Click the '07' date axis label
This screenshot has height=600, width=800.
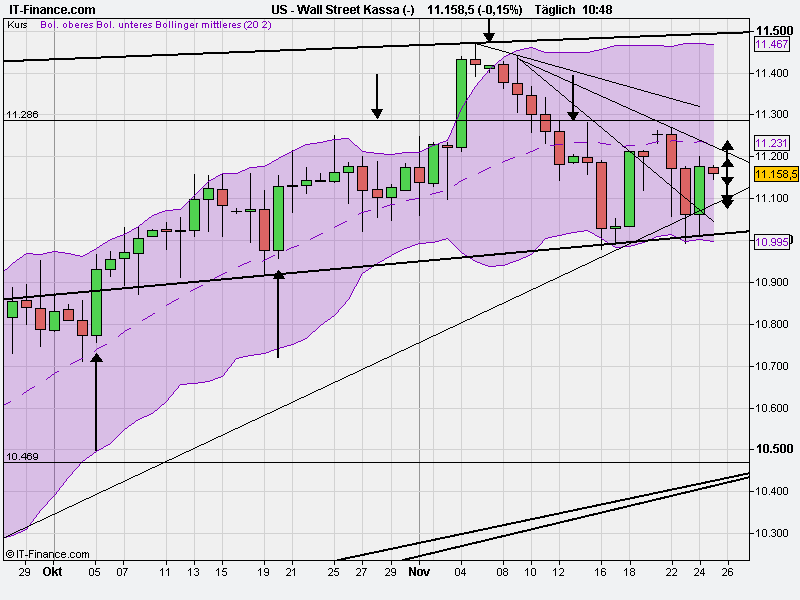(x=122, y=572)
